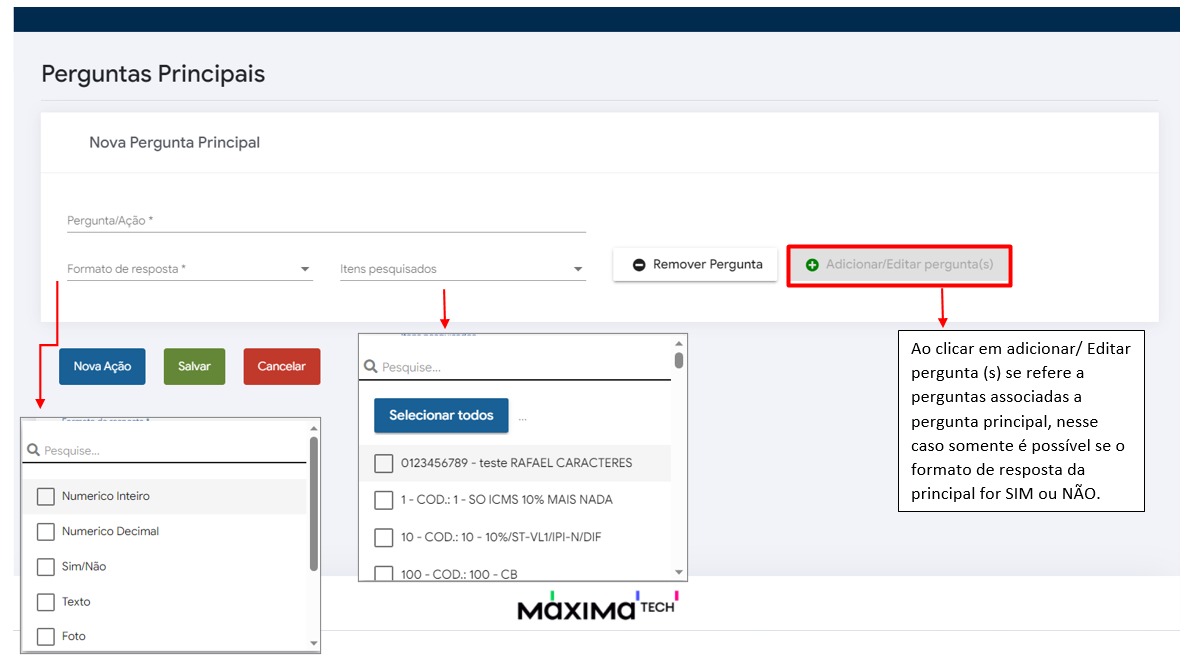Click the red Cancelar button

point(281,367)
